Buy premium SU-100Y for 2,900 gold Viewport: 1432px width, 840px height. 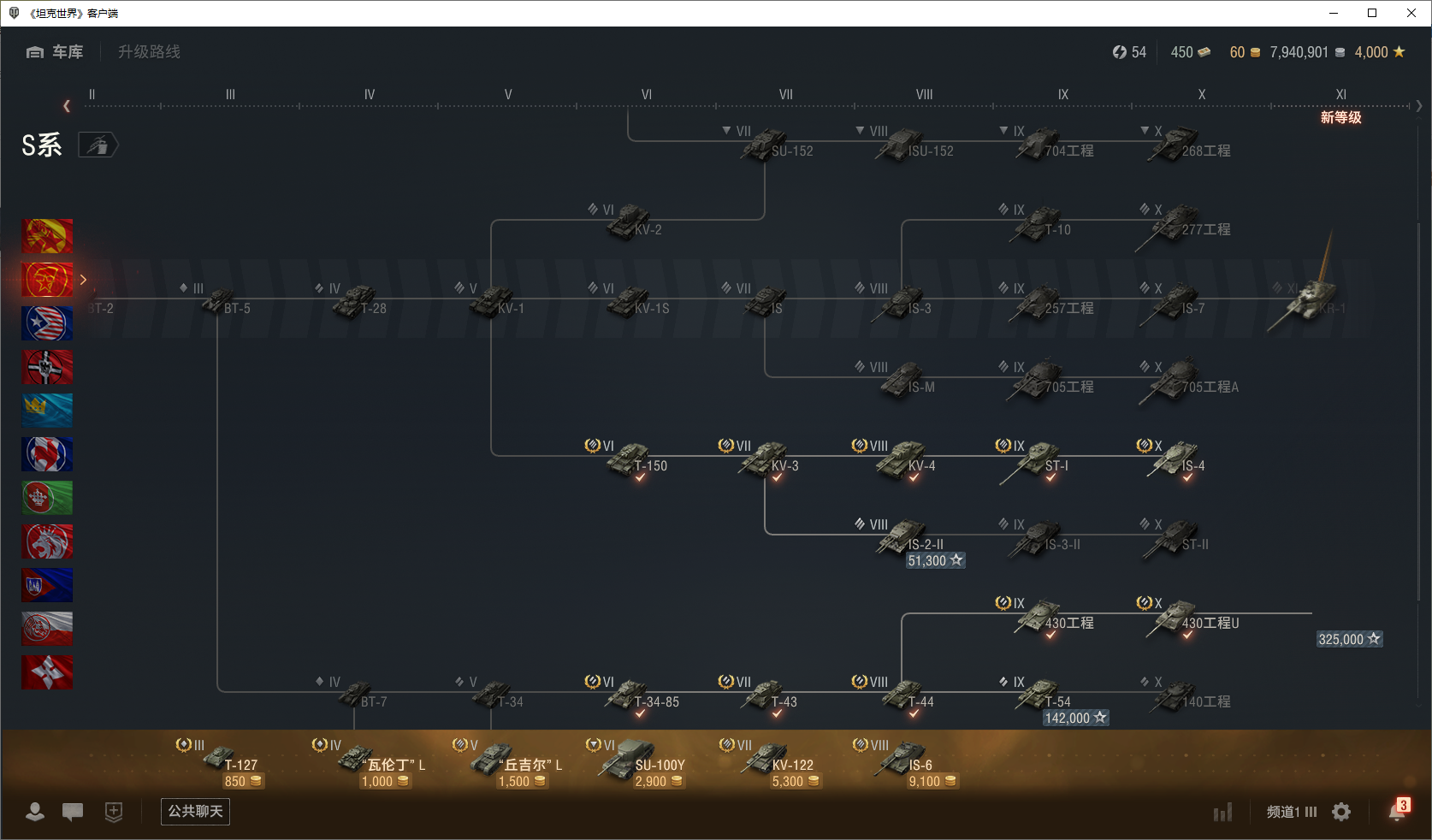coord(659,782)
